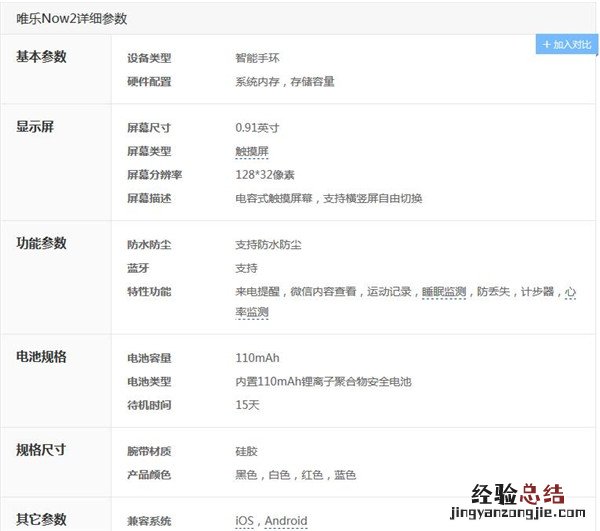
Task: Select the 规格尺寸 section header
Action: click(x=41, y=450)
